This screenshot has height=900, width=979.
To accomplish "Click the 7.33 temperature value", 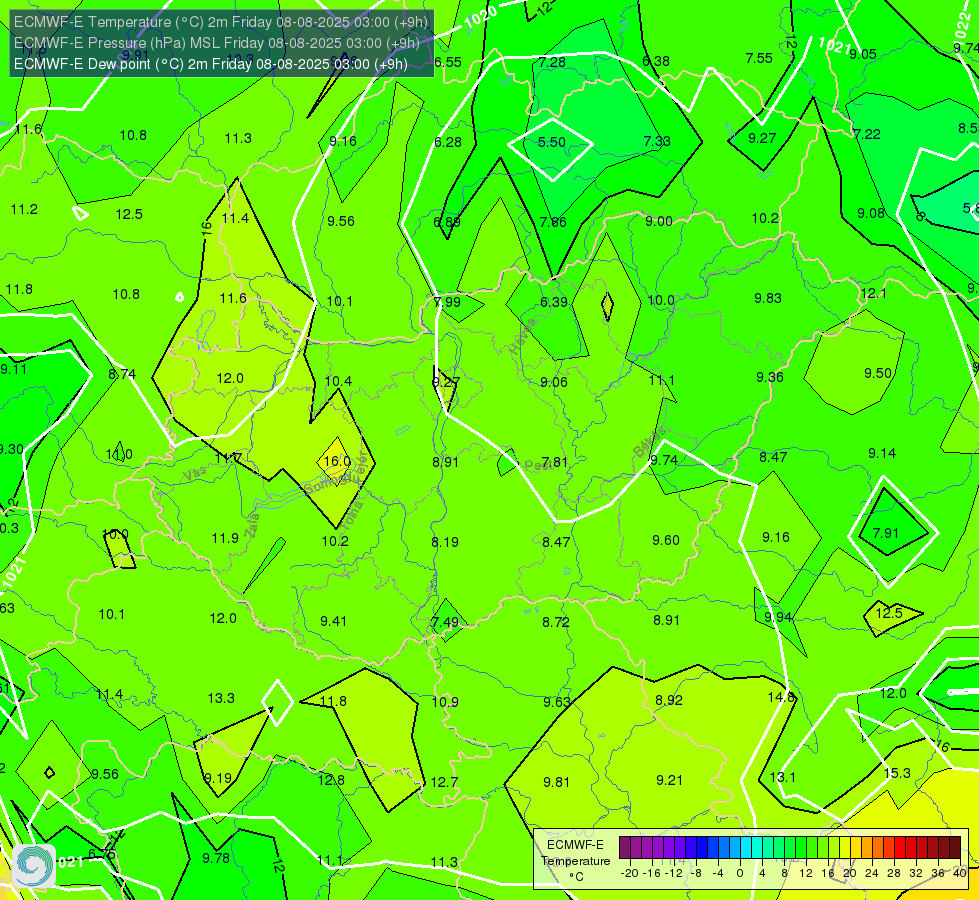I will (657, 141).
